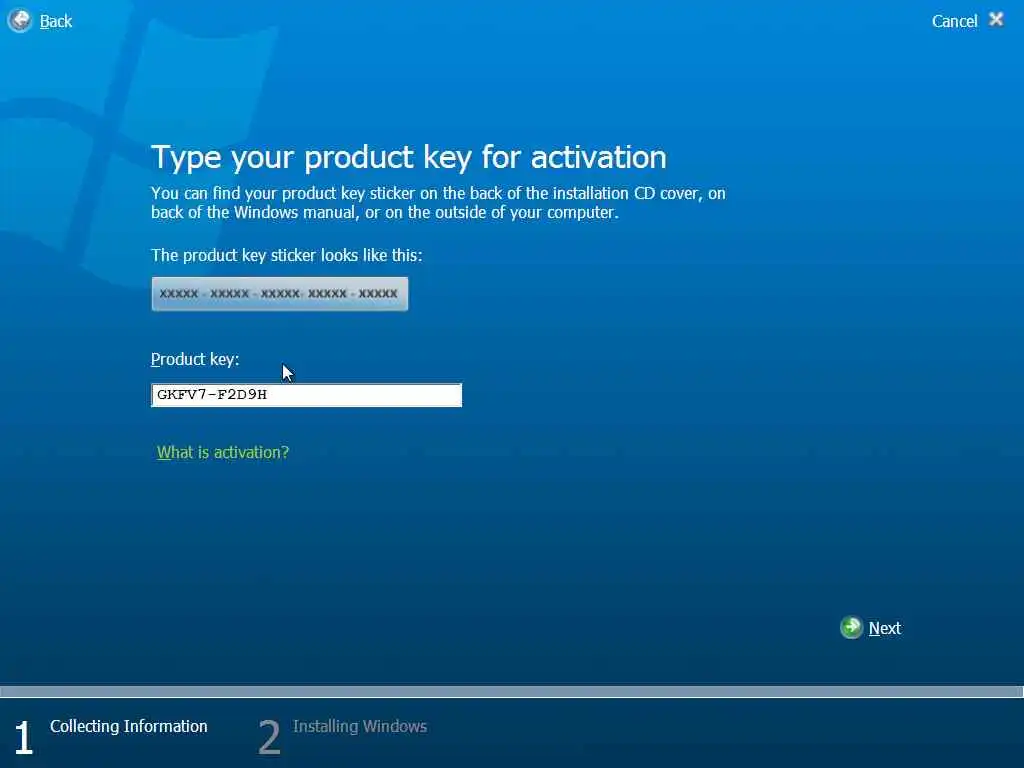Viewport: 1024px width, 768px height.
Task: Click the Back text link
Action: coord(56,22)
